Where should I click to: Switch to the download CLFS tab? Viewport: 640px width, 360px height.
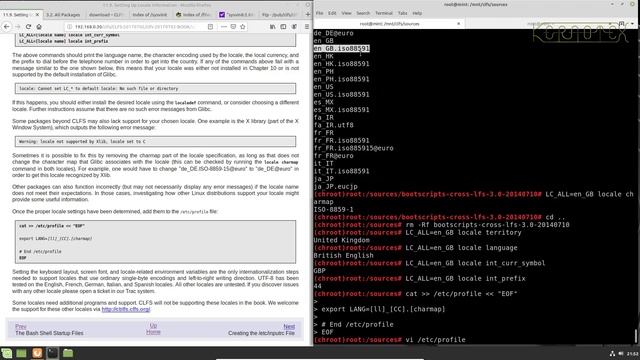click(x=106, y=15)
